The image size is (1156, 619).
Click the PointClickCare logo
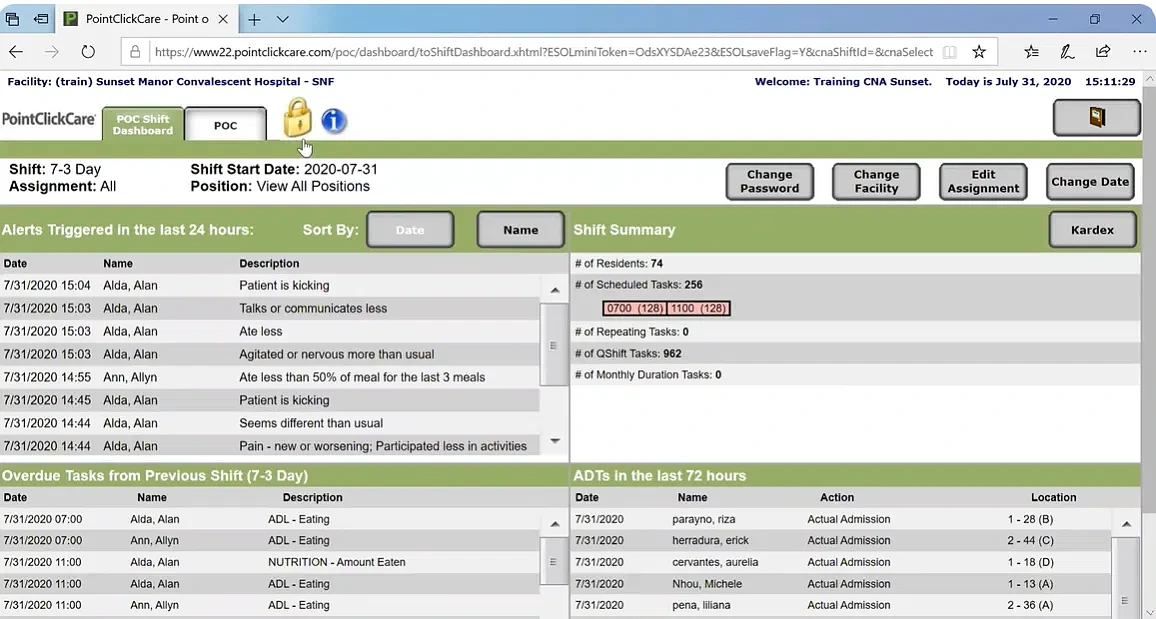[49, 119]
